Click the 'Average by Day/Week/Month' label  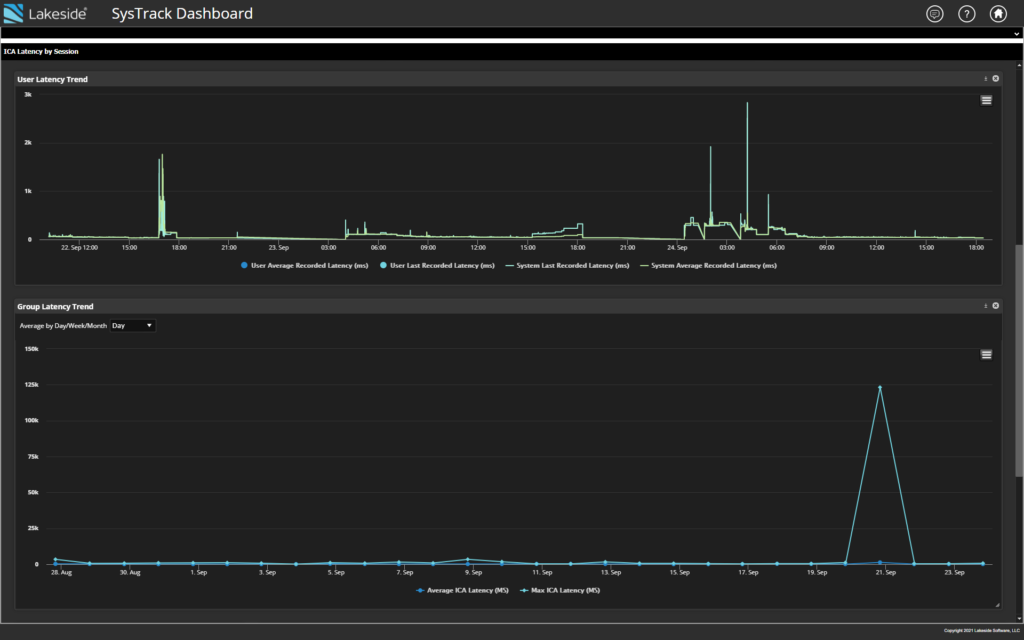pyautogui.click(x=63, y=326)
